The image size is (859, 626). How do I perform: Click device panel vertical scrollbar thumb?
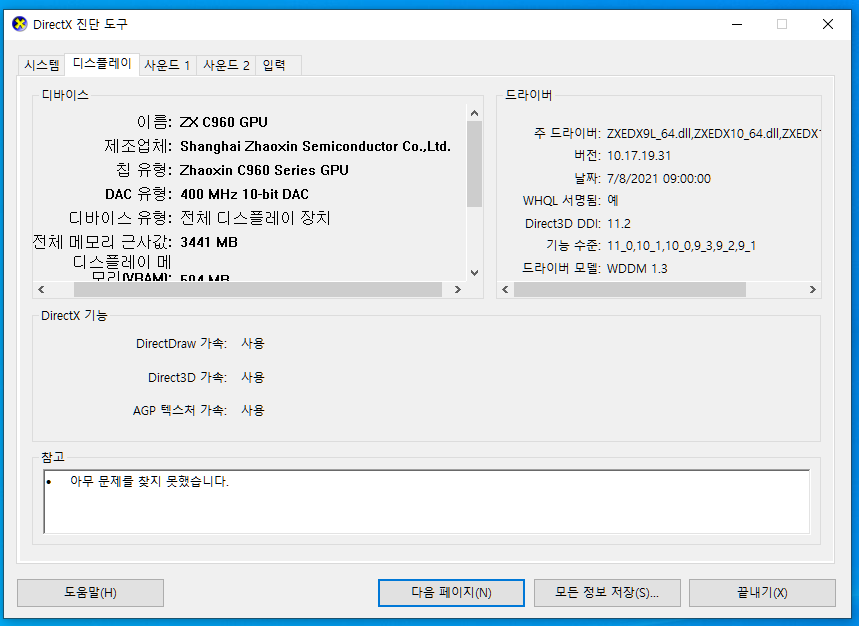(x=474, y=164)
